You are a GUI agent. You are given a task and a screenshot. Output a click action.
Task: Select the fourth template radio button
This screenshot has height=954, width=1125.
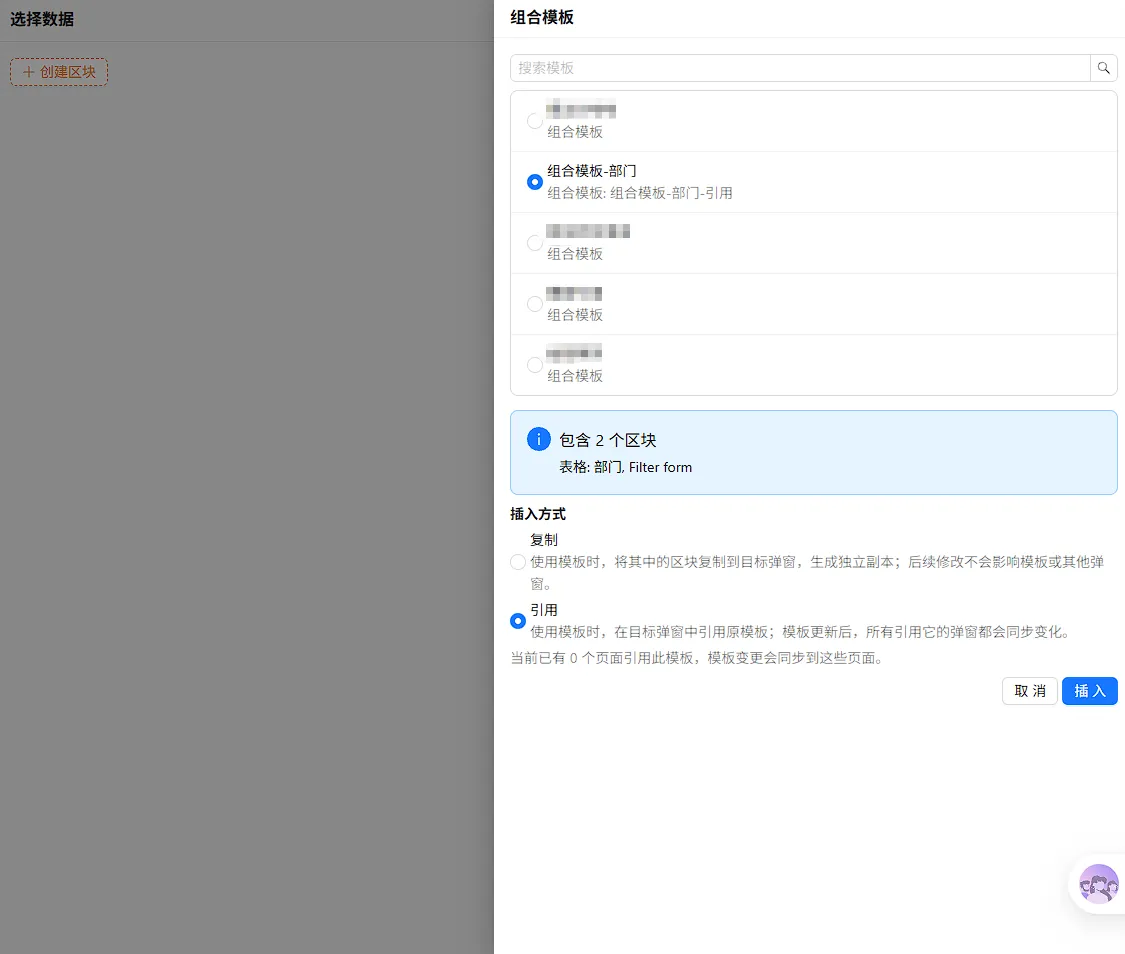(x=535, y=304)
